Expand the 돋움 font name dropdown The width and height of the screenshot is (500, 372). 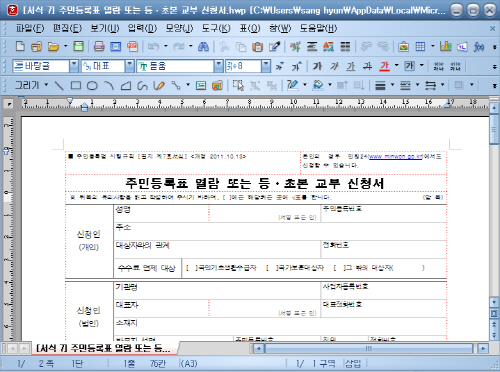click(x=219, y=66)
